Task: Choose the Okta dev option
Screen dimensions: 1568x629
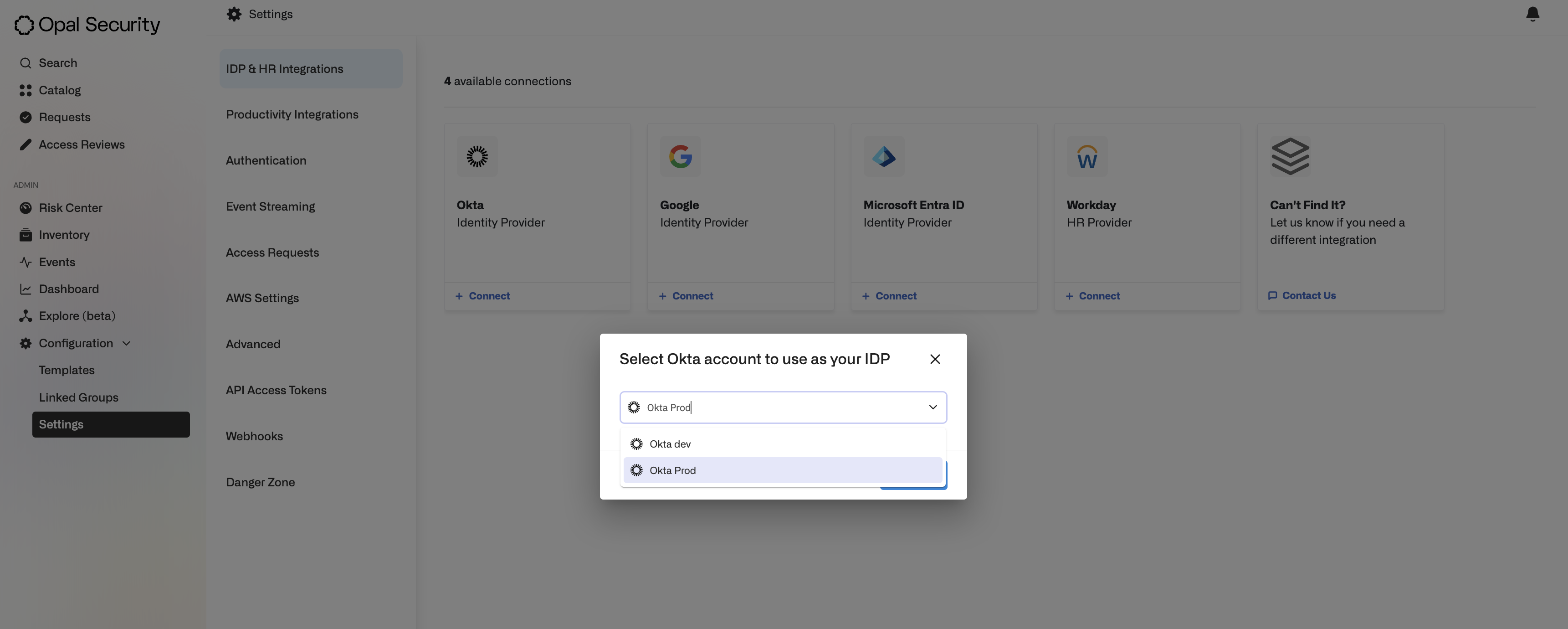Action: [670, 444]
